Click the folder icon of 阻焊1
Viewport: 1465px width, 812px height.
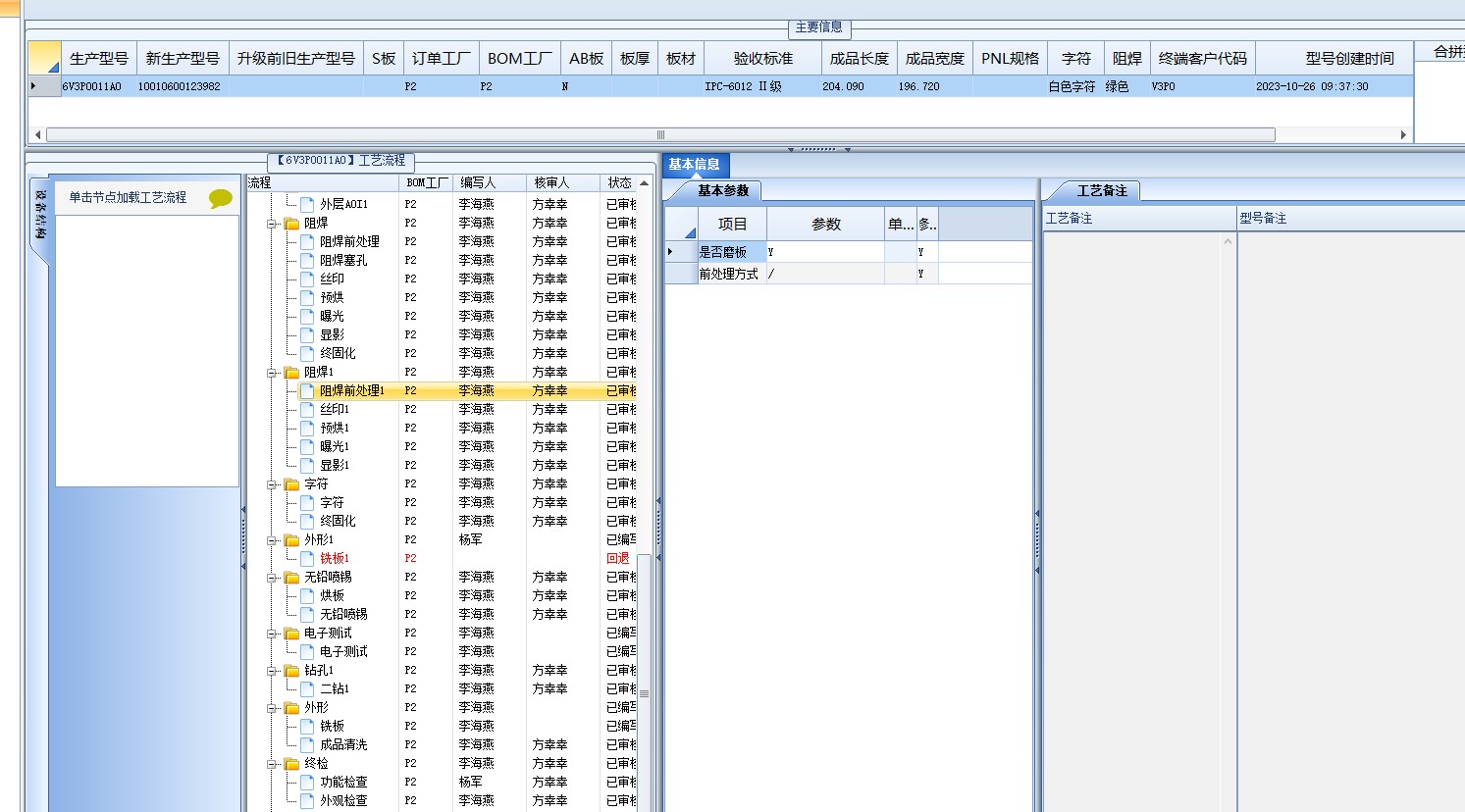[291, 372]
